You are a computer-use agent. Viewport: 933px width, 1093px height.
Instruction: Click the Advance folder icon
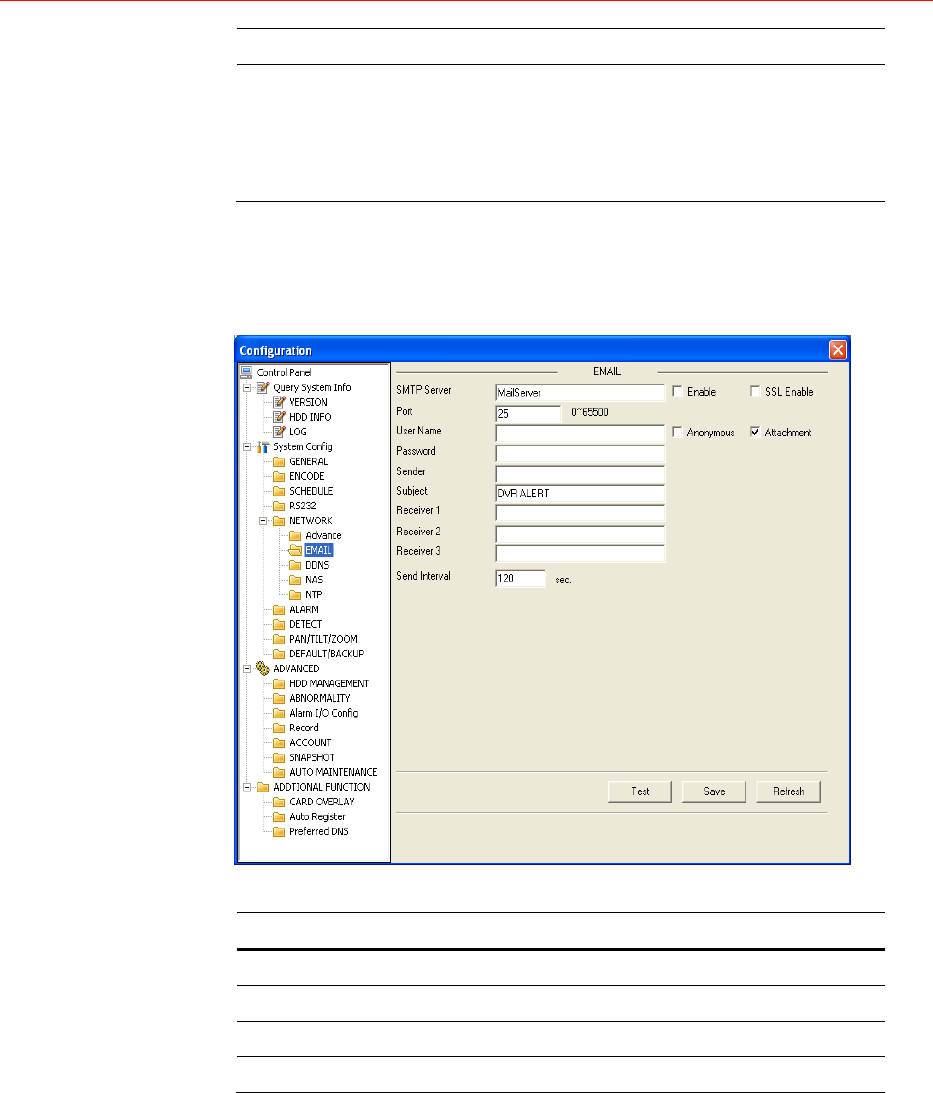[x=295, y=535]
